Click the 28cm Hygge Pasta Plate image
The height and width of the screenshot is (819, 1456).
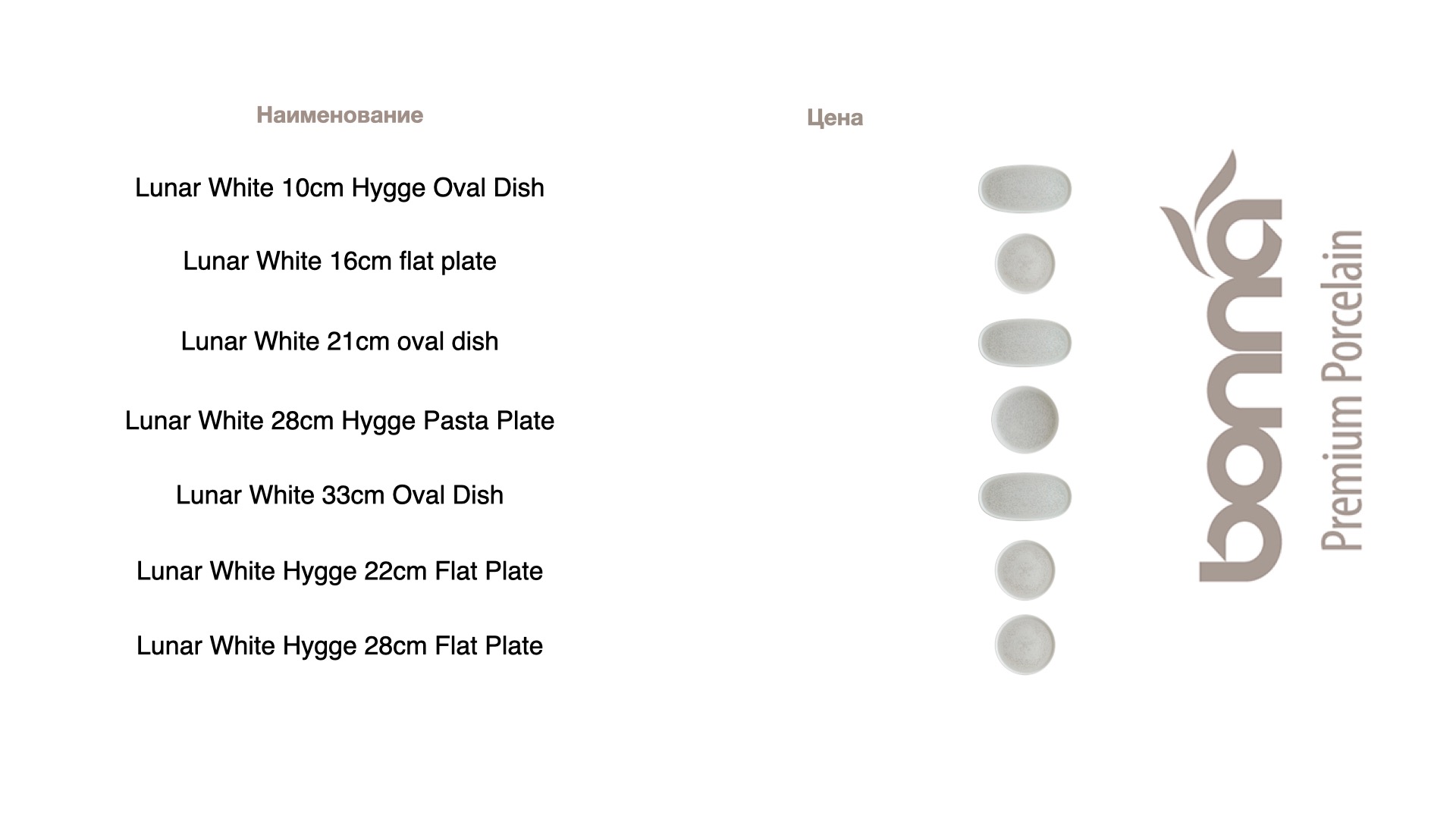pos(1025,419)
